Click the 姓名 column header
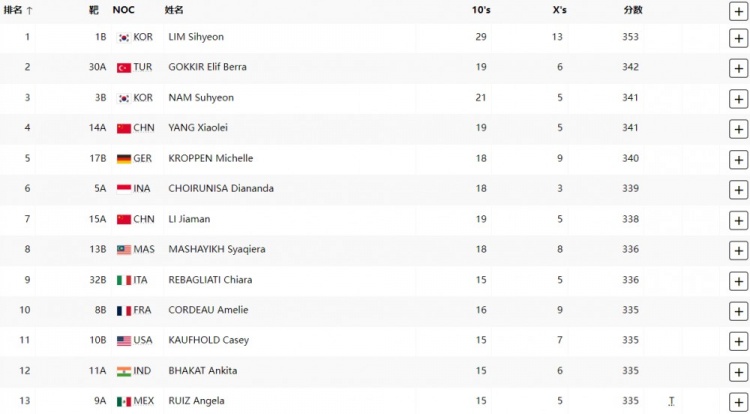The width and height of the screenshot is (750, 414). [x=174, y=10]
